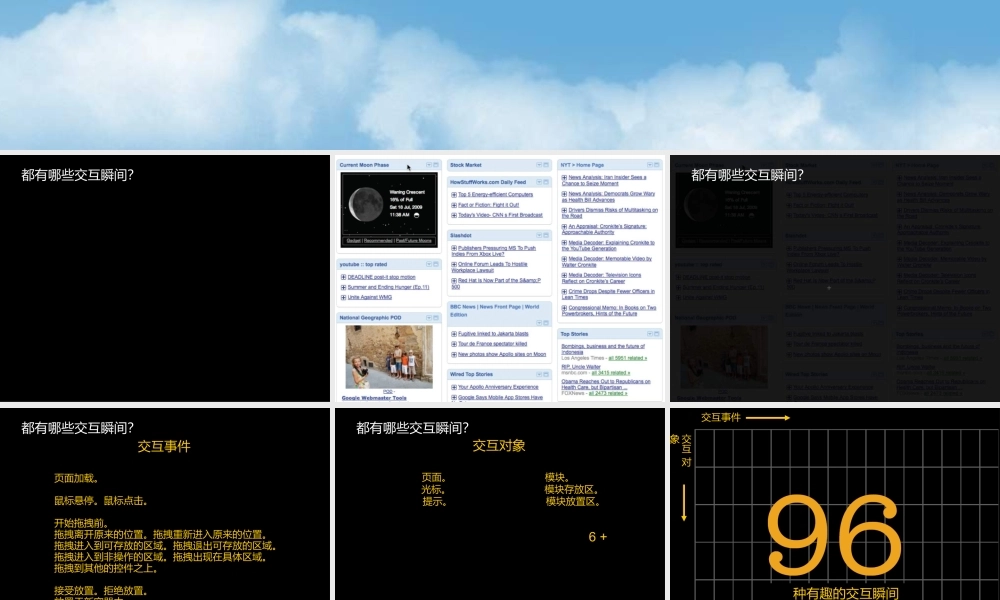
Task: Minimize the Current Moon Phase gadget
Action: coord(435,163)
